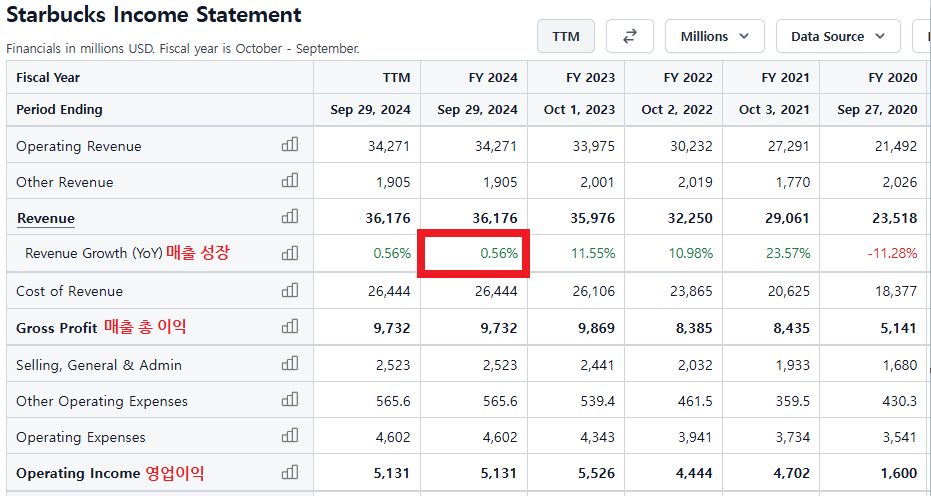Click the 9,869 gross profit value
The height and width of the screenshot is (496, 931).
[x=597, y=328]
